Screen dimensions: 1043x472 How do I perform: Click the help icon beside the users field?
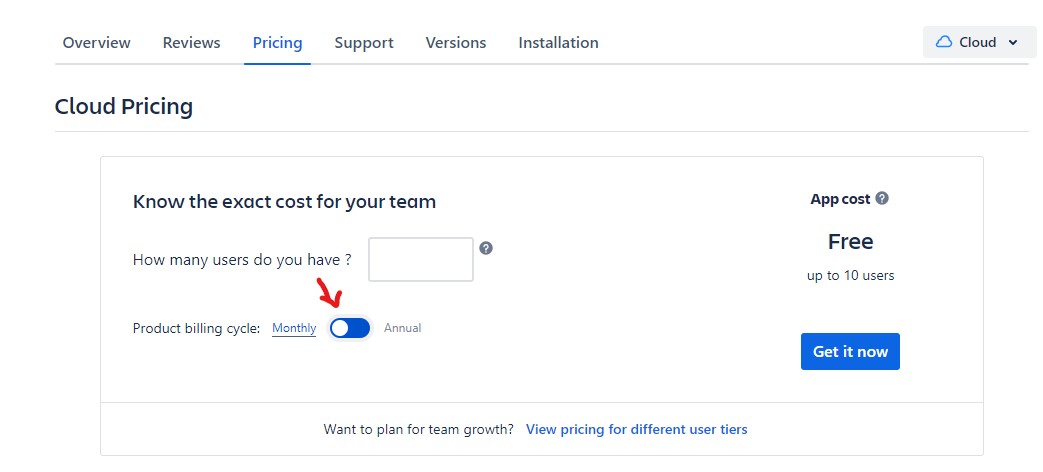pos(486,248)
